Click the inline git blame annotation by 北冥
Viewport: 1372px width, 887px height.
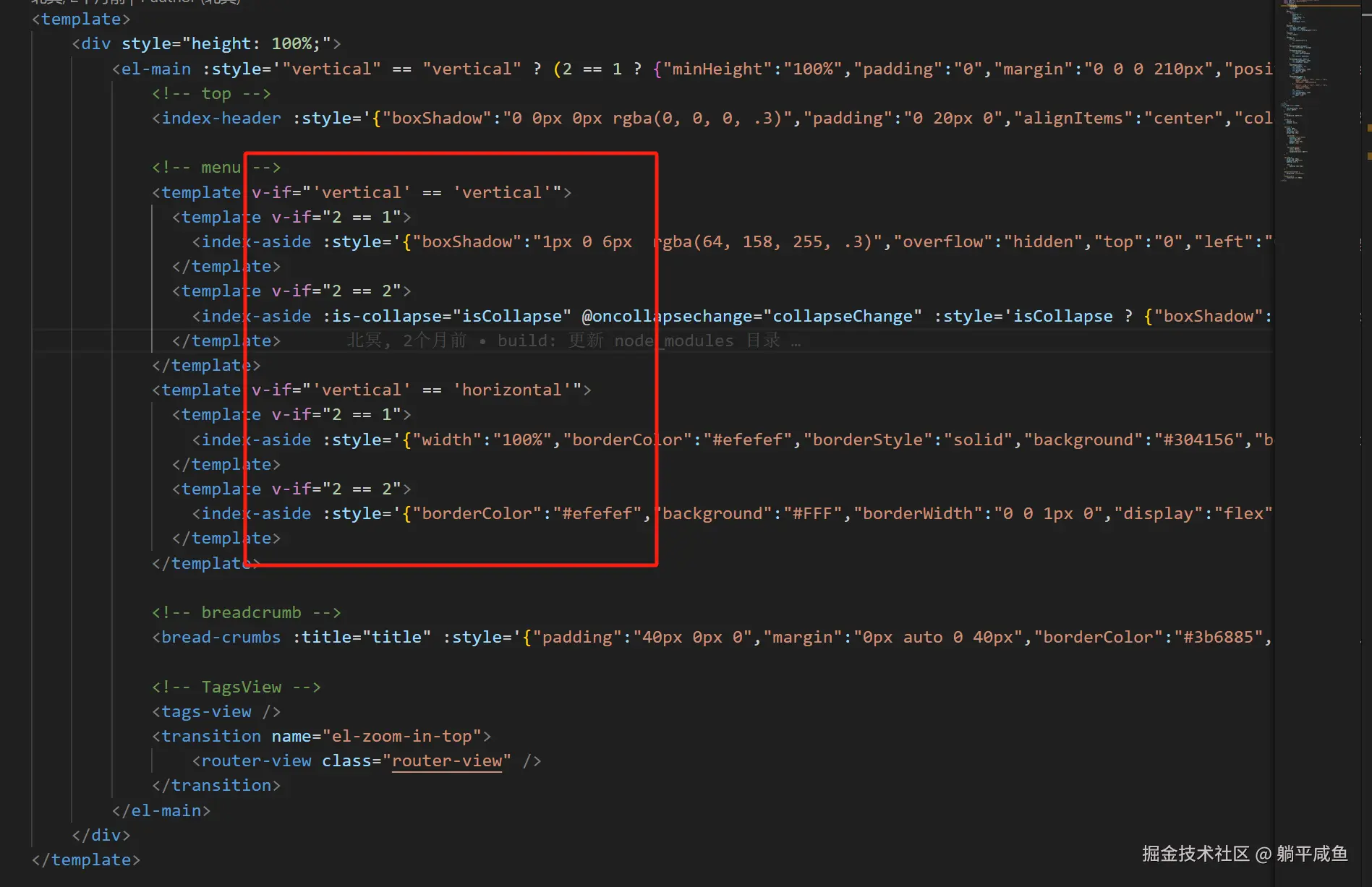click(x=573, y=340)
